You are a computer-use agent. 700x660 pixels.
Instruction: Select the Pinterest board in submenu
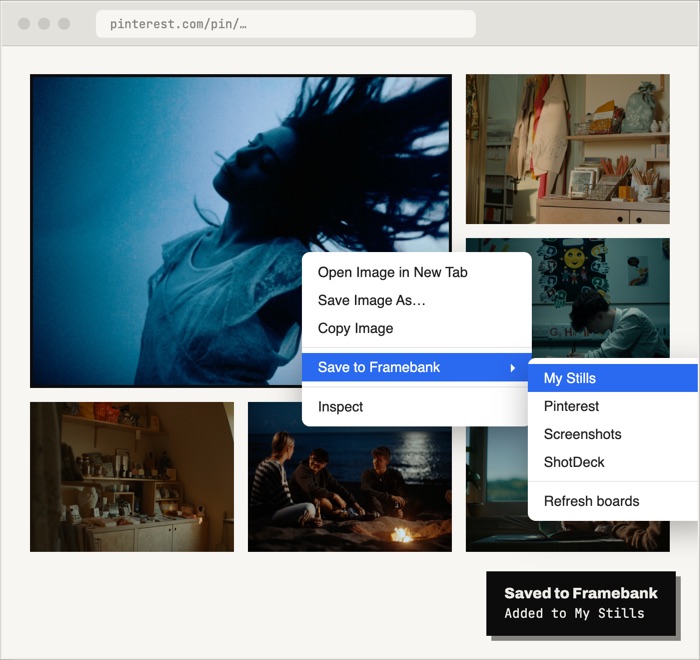click(612, 406)
